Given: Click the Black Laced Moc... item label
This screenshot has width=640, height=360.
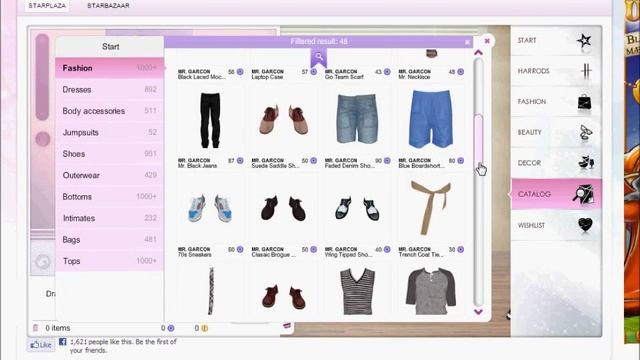Looking at the screenshot, I should (x=202, y=77).
